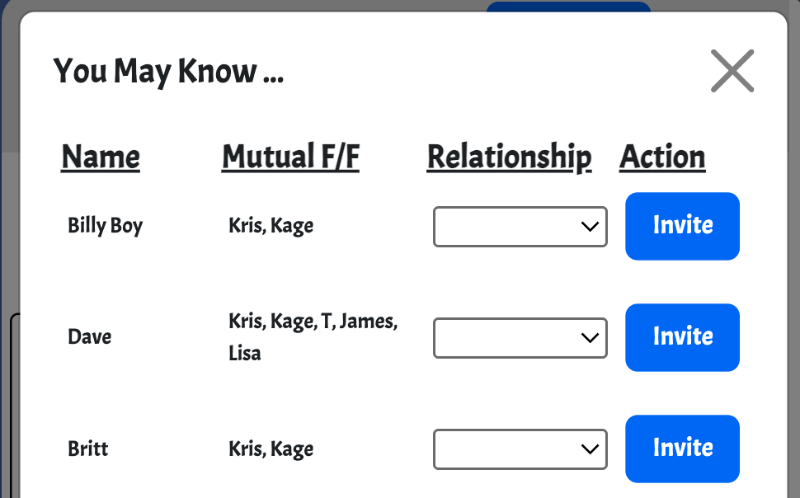Viewport: 800px width, 498px height.
Task: Close the You May Know dialog
Action: pos(732,71)
